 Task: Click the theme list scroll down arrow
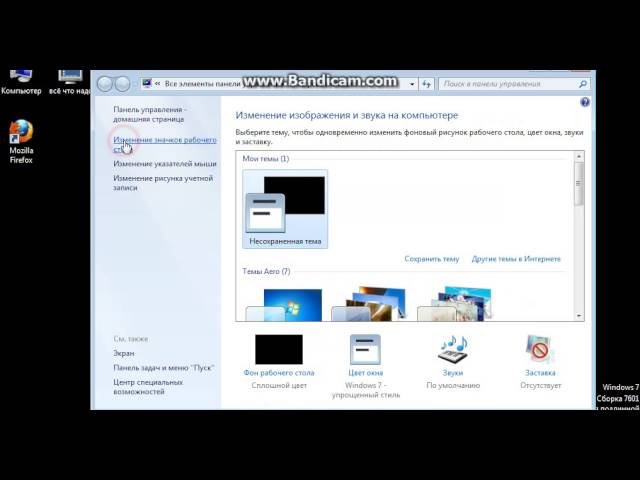579,316
